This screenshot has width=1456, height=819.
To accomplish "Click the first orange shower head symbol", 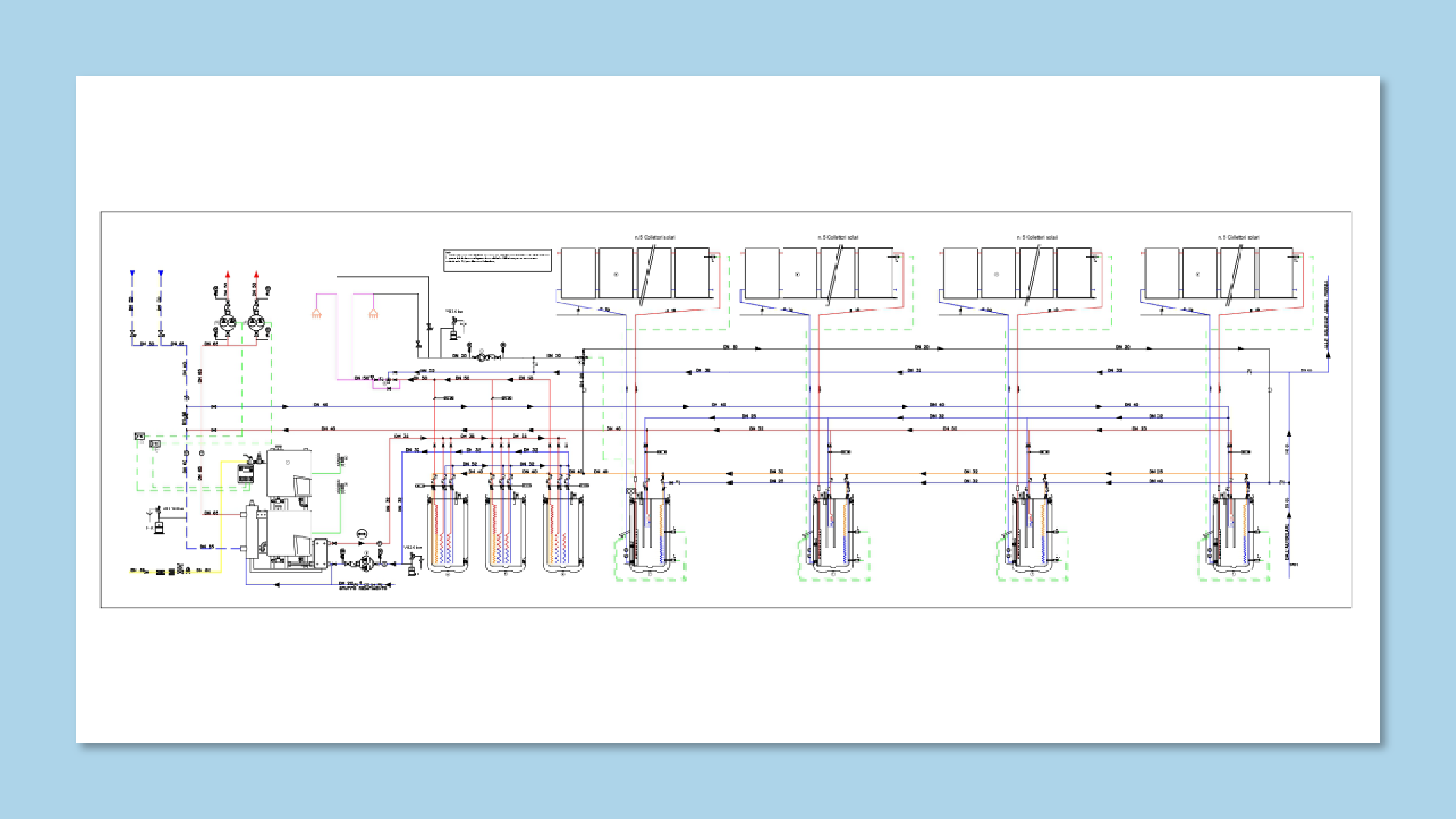I will pyautogui.click(x=317, y=314).
